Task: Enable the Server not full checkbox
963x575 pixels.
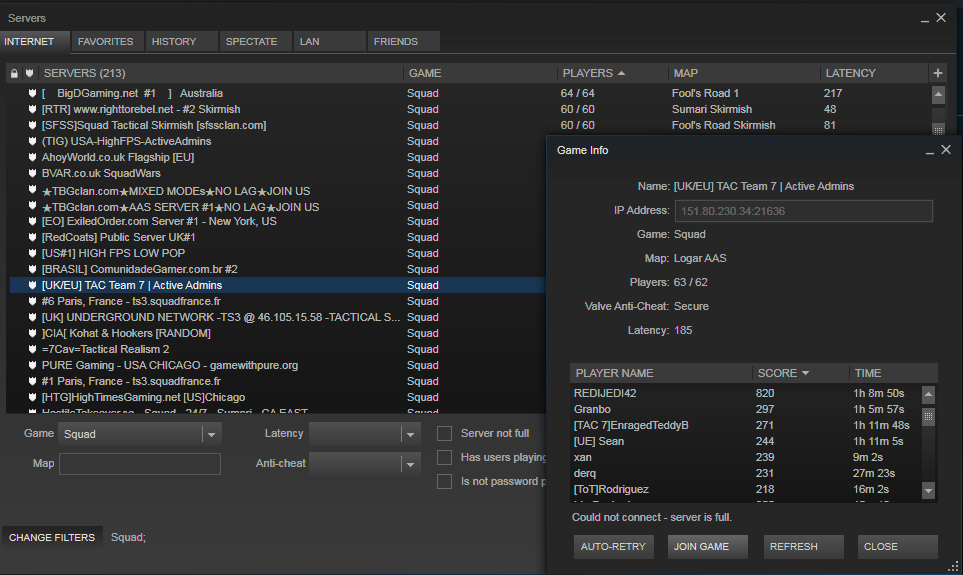Action: click(444, 433)
